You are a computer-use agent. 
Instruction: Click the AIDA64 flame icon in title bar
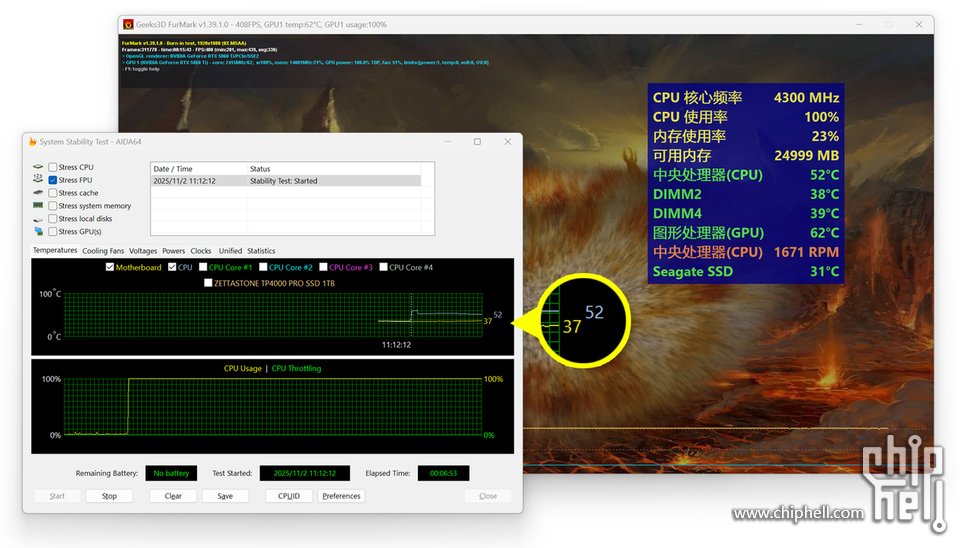pos(33,142)
